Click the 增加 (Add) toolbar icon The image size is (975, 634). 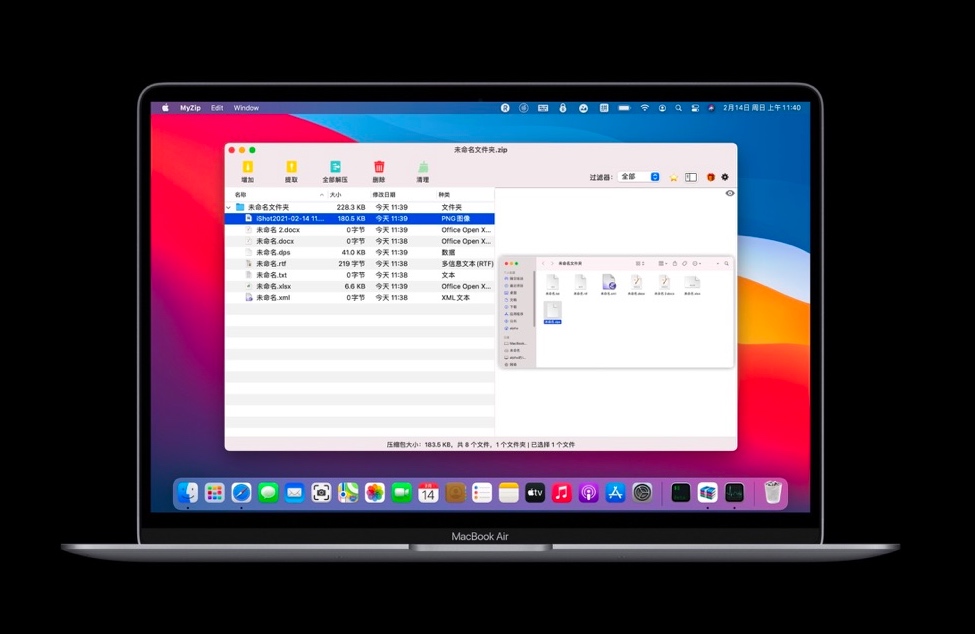point(246,166)
